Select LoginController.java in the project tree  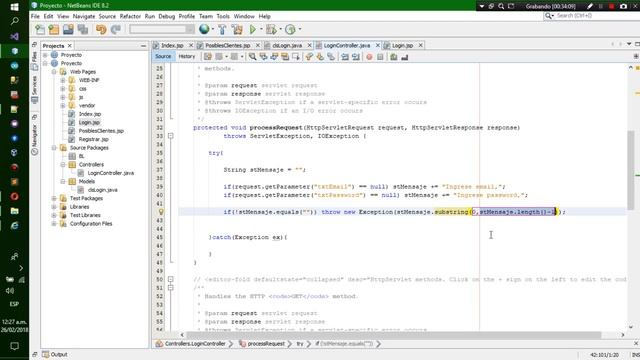(110, 173)
